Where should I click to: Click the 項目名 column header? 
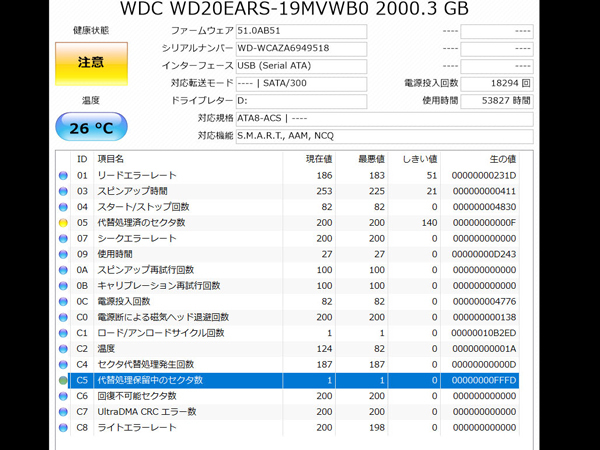[111, 159]
